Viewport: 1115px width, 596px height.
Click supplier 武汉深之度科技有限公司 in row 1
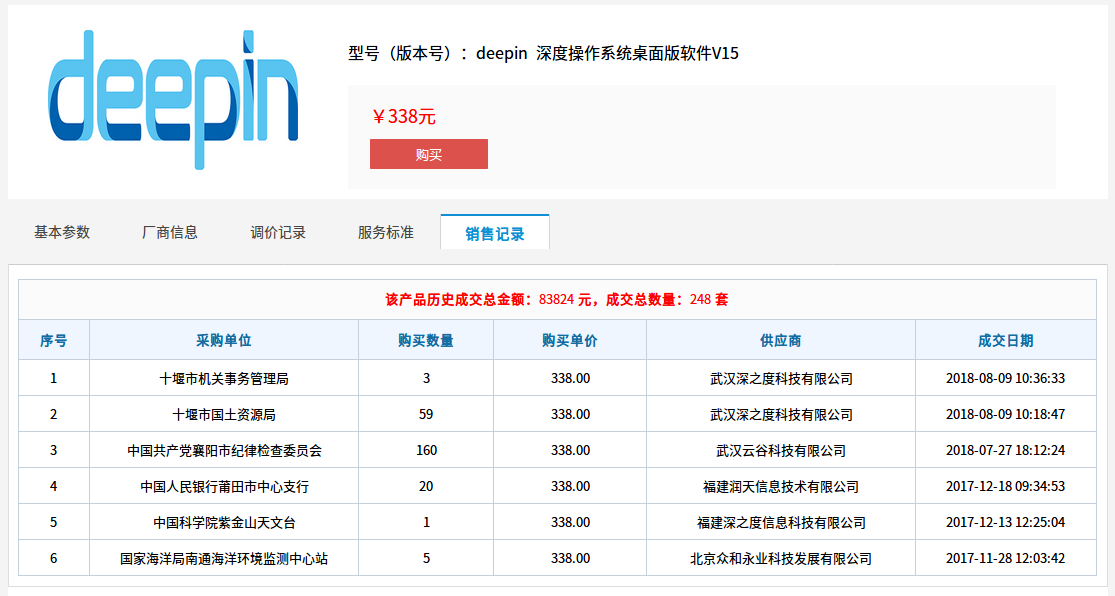[x=781, y=378]
